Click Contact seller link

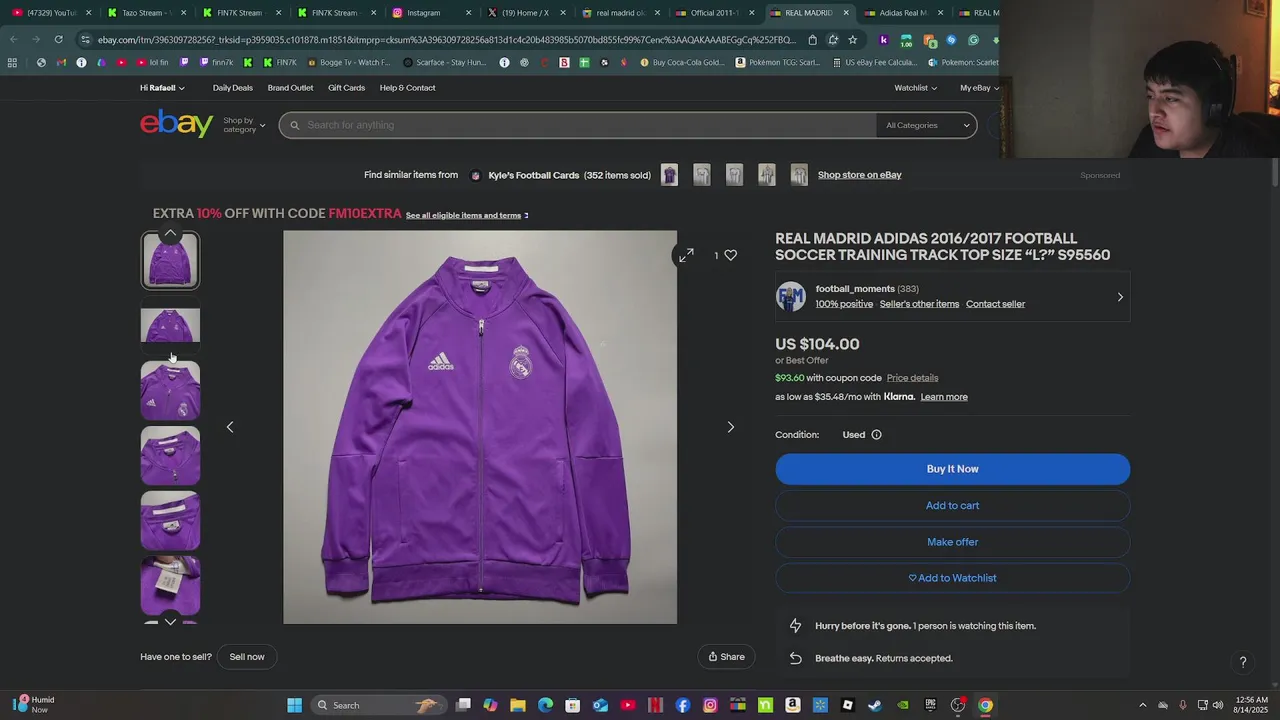[x=995, y=304]
